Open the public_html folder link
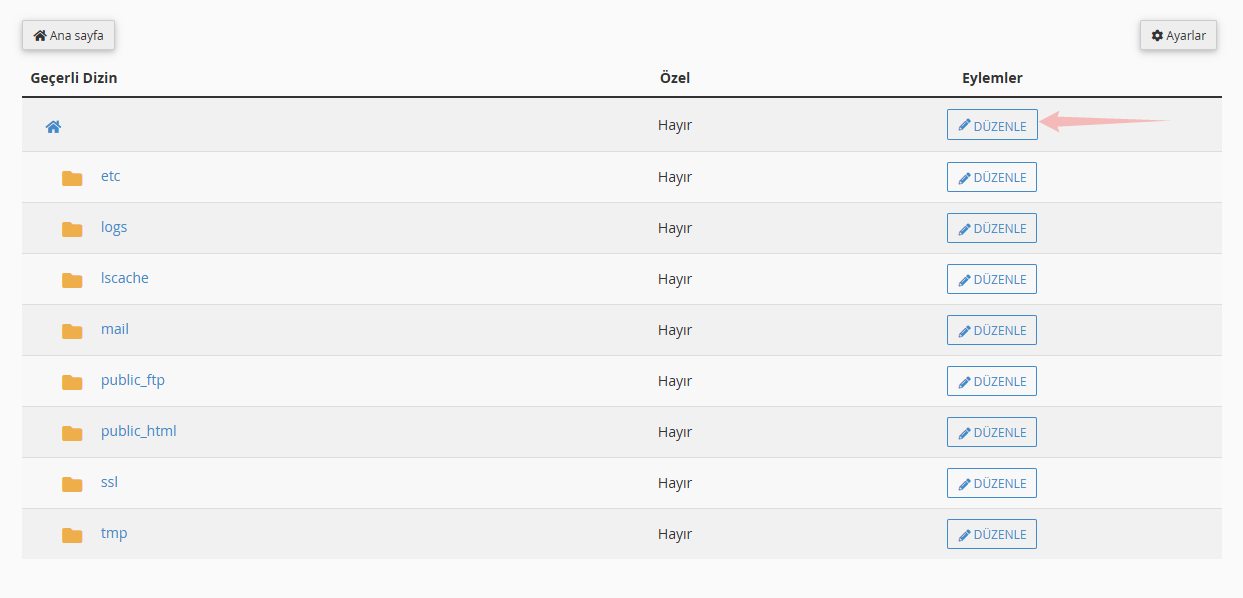The image size is (1243, 598). (x=138, y=431)
